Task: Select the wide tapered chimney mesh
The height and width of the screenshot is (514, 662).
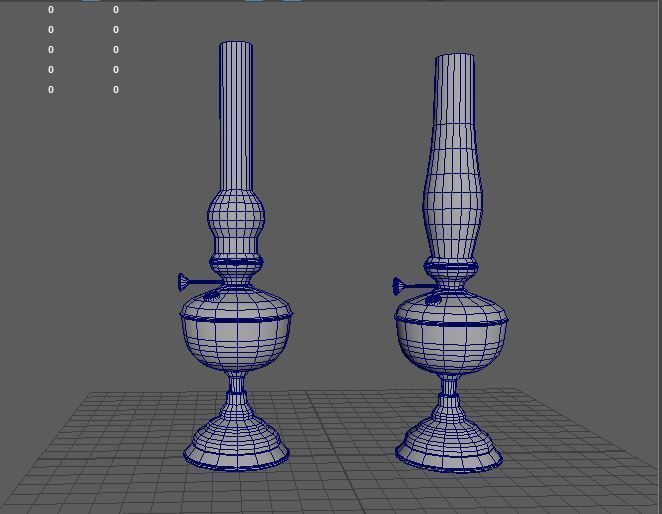Action: tap(453, 156)
